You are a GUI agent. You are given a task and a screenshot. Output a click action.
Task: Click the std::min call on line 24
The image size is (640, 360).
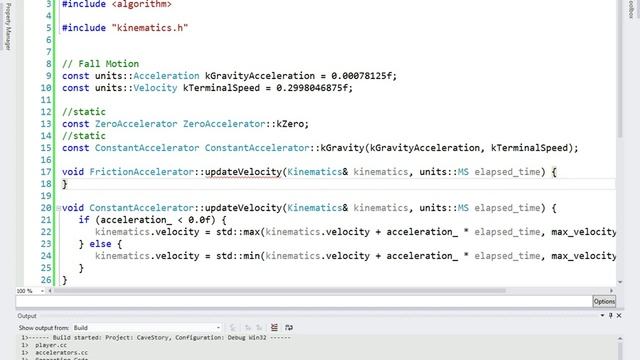click(x=238, y=256)
